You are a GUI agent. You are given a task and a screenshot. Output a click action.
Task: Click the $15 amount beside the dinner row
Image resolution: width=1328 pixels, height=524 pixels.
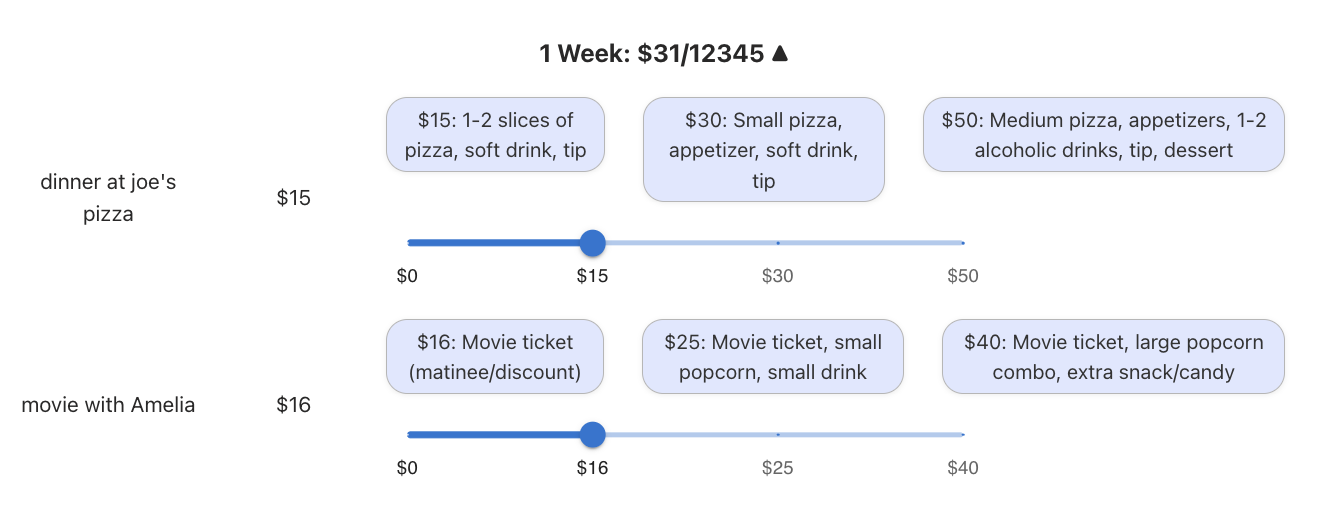tap(294, 198)
